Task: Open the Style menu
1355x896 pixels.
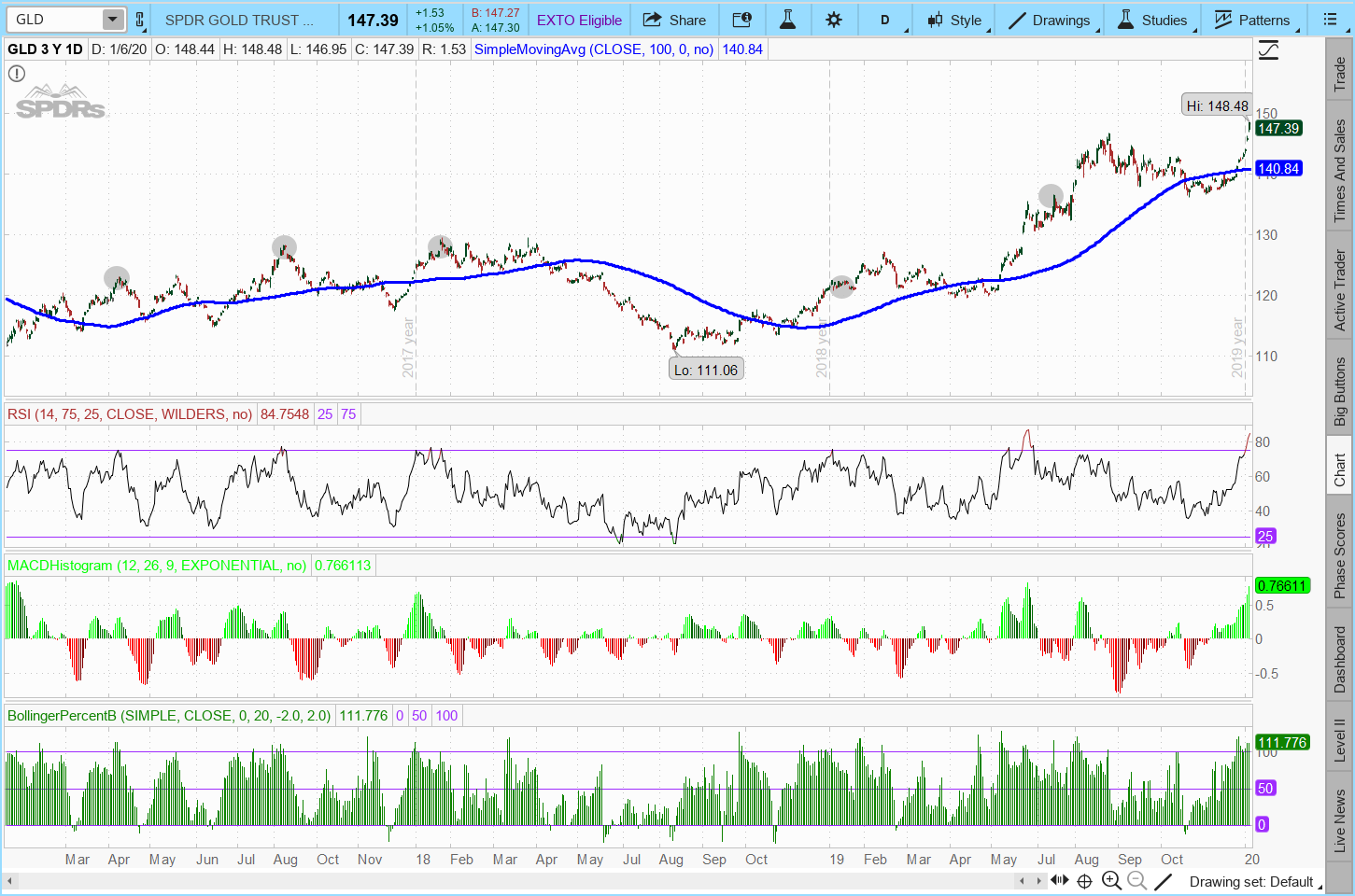Action: click(x=954, y=20)
